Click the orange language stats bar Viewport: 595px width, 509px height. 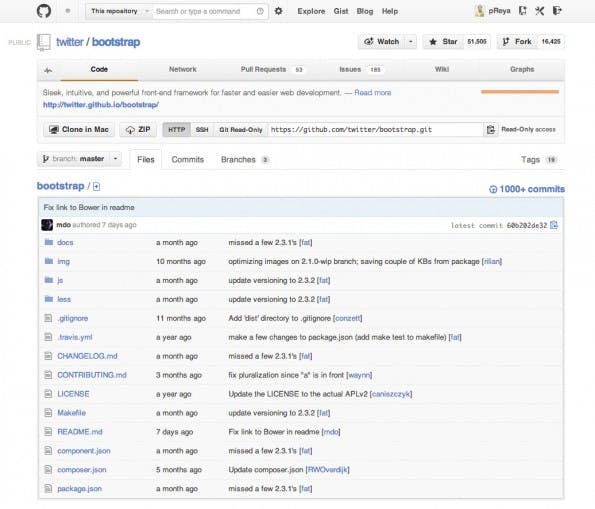520,91
